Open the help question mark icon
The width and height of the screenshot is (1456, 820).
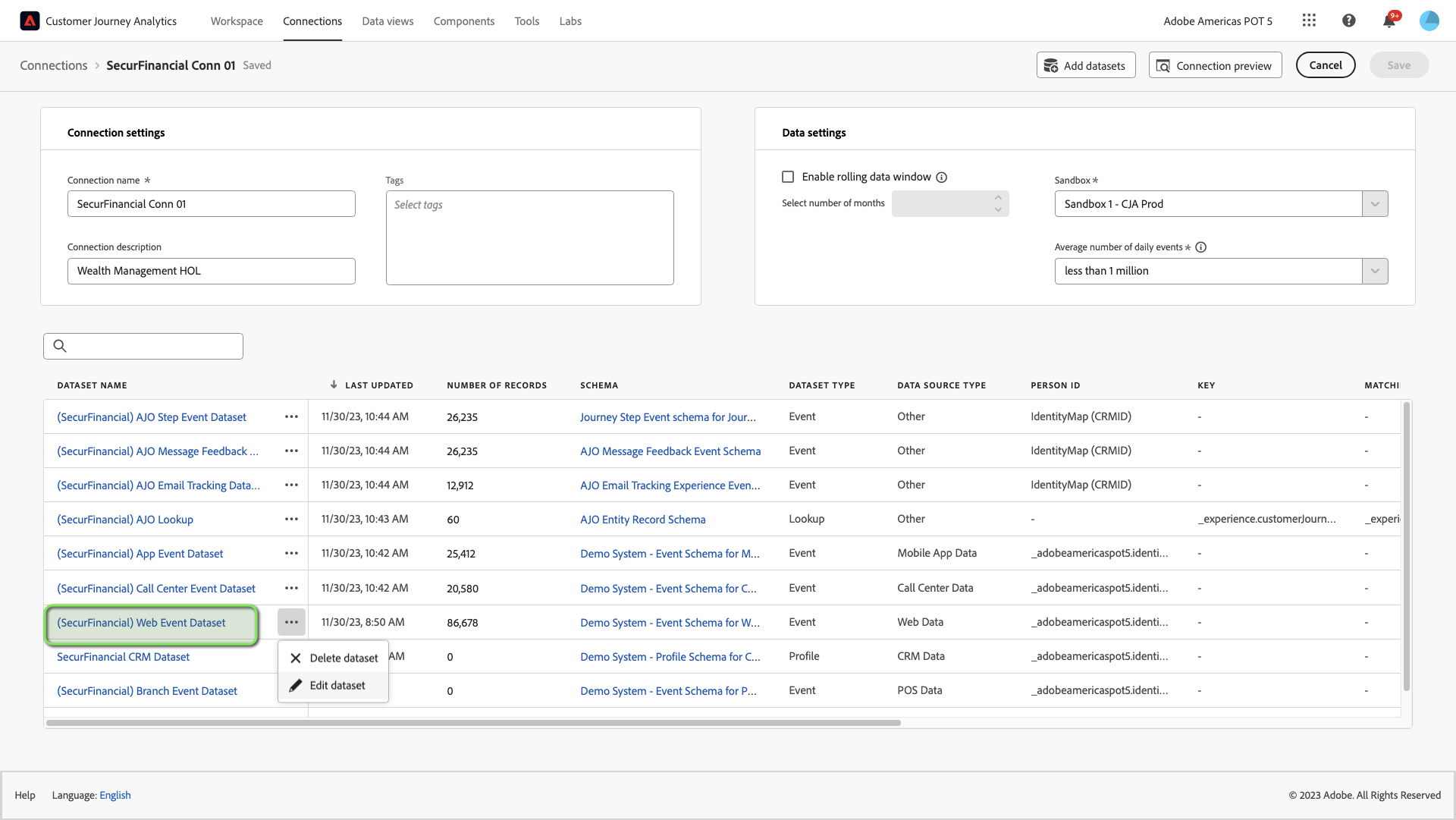click(1348, 21)
